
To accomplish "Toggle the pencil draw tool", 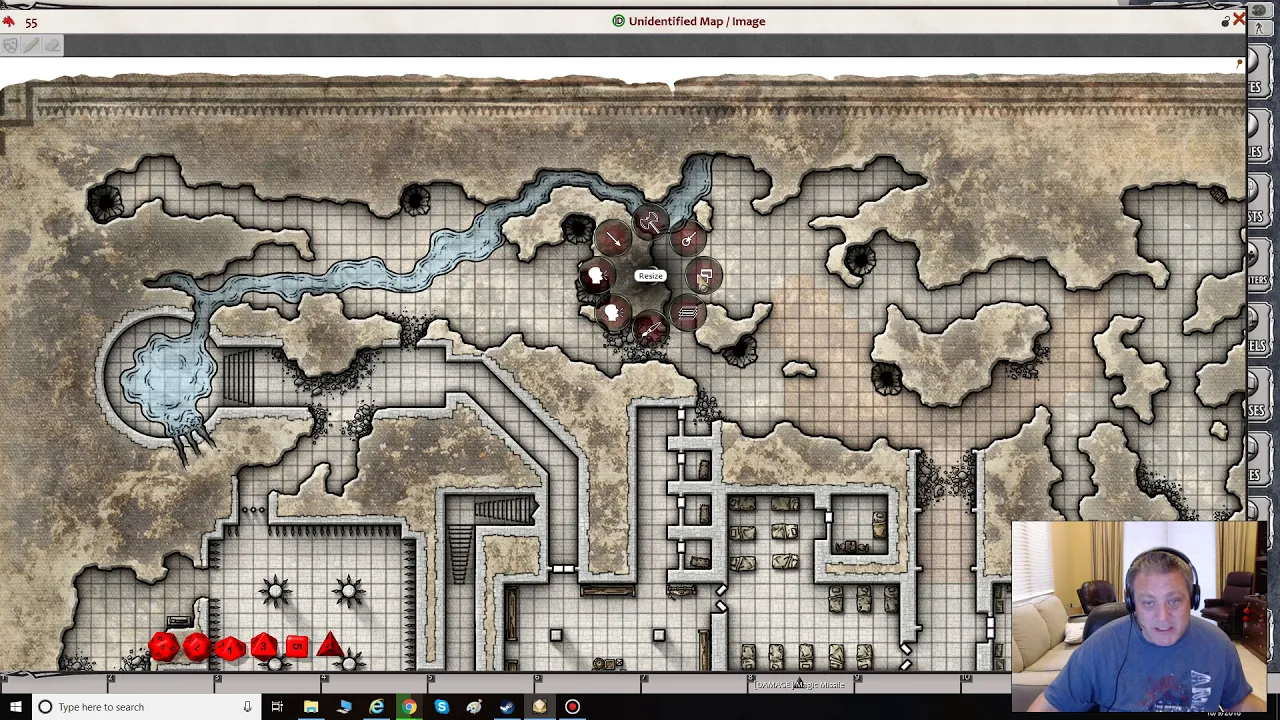I will point(31,45).
